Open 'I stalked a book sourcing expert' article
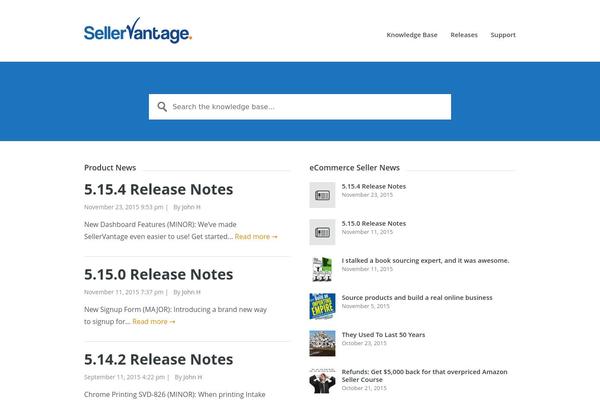The height and width of the screenshot is (400, 600). [x=425, y=261]
